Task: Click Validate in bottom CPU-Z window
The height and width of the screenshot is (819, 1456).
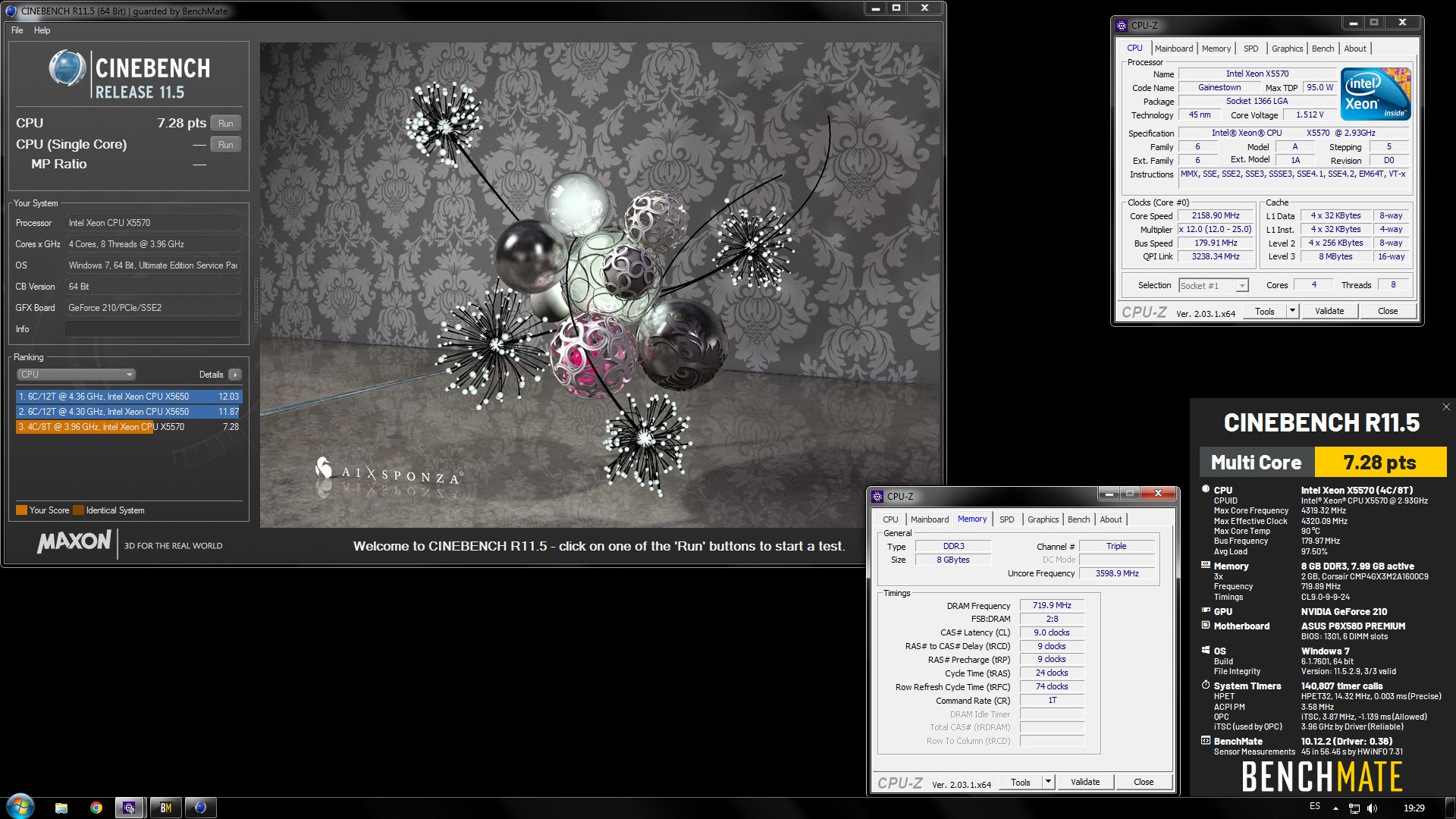Action: (1085, 783)
